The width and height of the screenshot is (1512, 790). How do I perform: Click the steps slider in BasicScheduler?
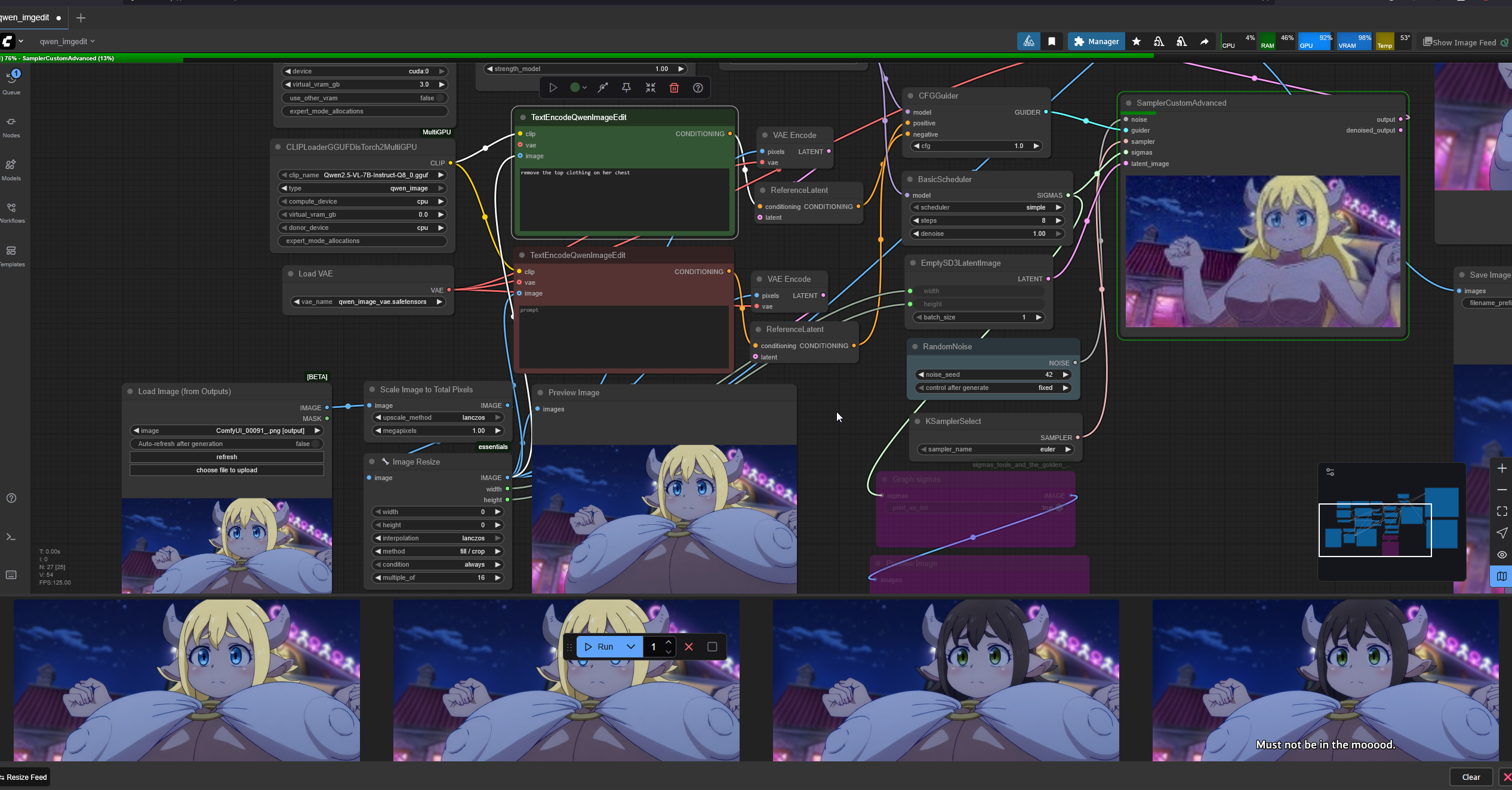987,220
